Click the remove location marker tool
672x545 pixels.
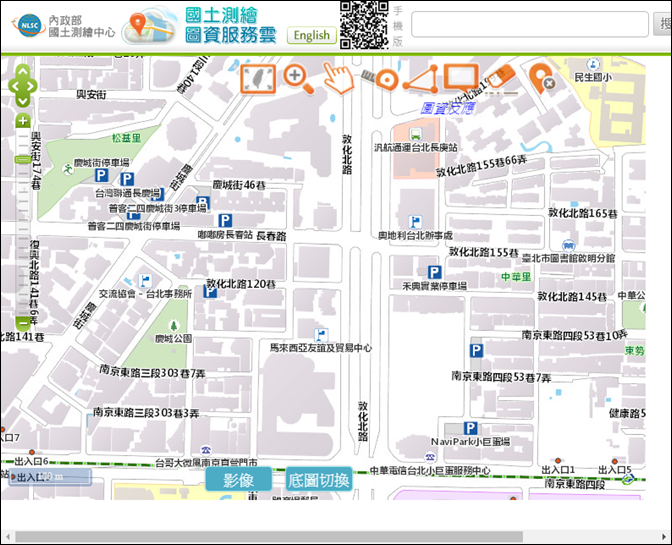[542, 79]
